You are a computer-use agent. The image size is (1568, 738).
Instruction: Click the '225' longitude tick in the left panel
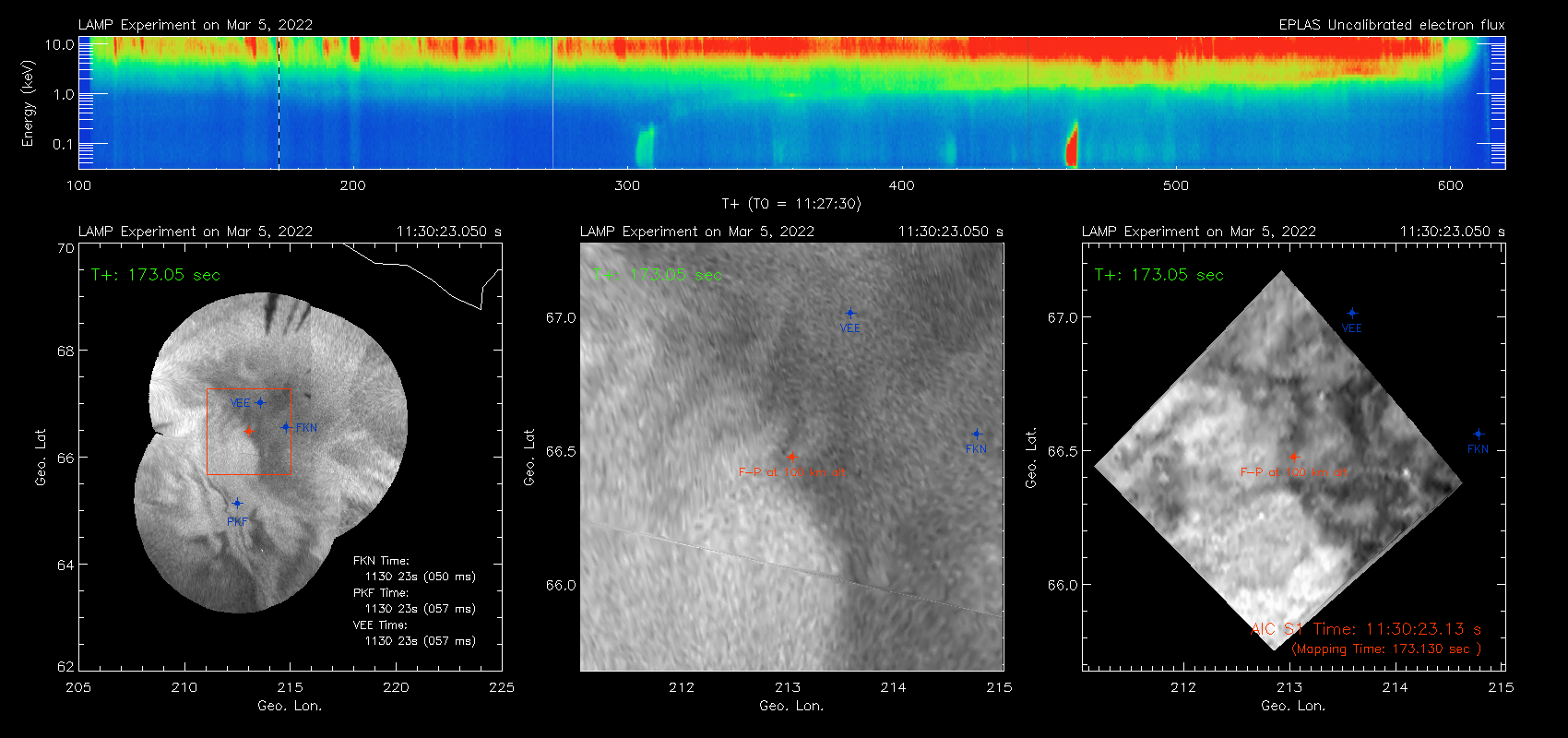tap(502, 687)
